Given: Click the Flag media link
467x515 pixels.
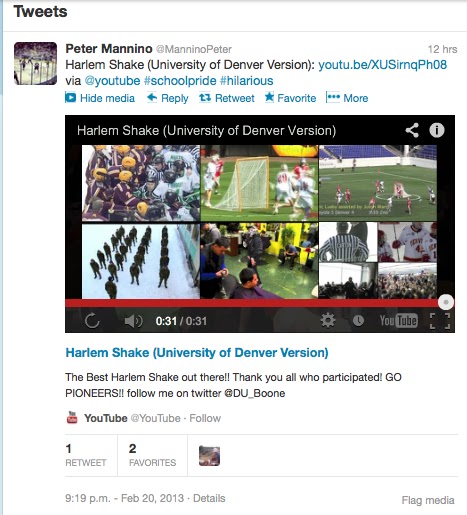Looking at the screenshot, I should coord(428,500).
